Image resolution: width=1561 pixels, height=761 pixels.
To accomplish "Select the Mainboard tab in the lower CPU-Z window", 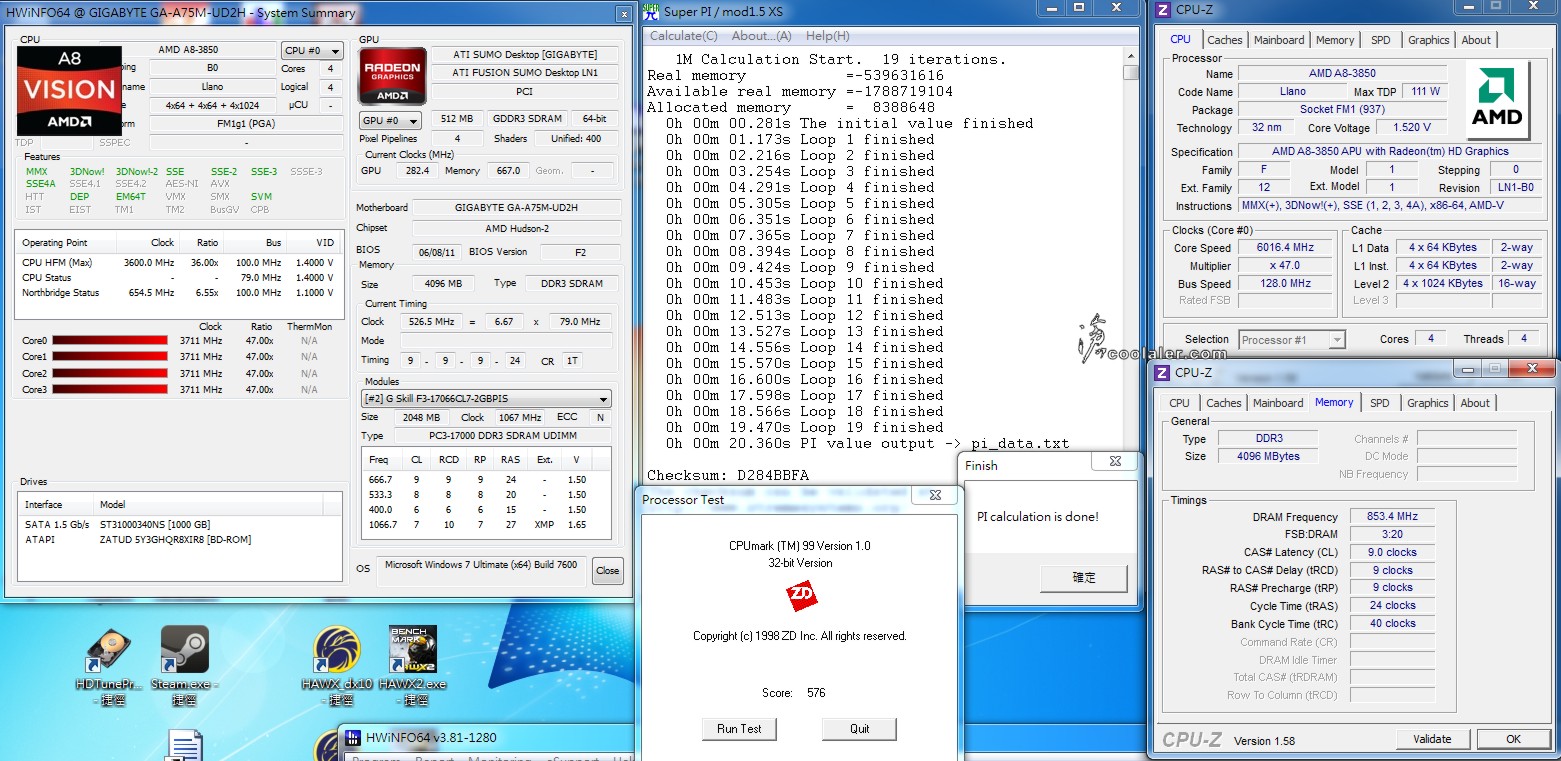I will pos(1278,403).
